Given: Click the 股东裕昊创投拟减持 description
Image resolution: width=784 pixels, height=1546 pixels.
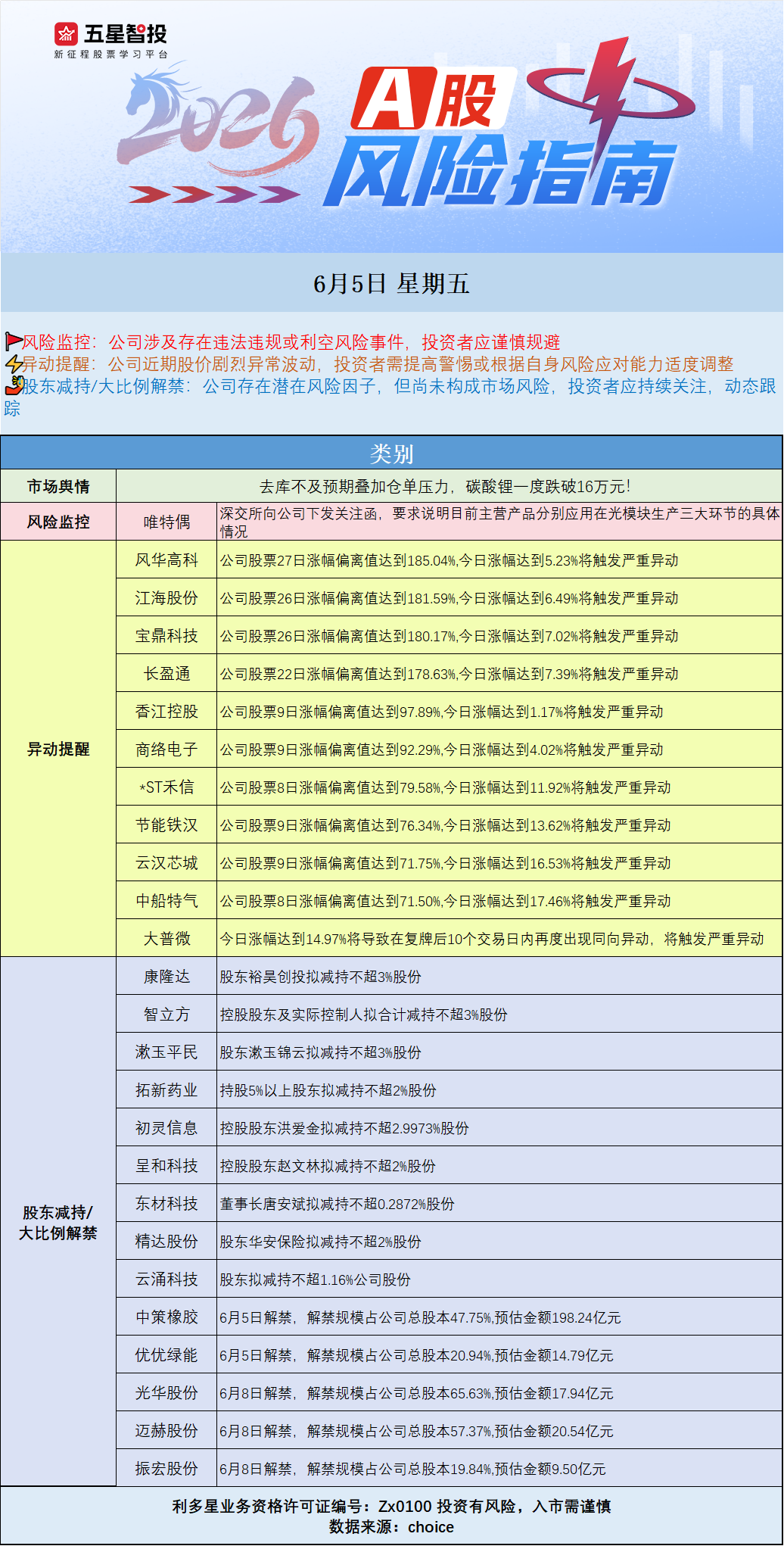Looking at the screenshot, I should click(320, 977).
